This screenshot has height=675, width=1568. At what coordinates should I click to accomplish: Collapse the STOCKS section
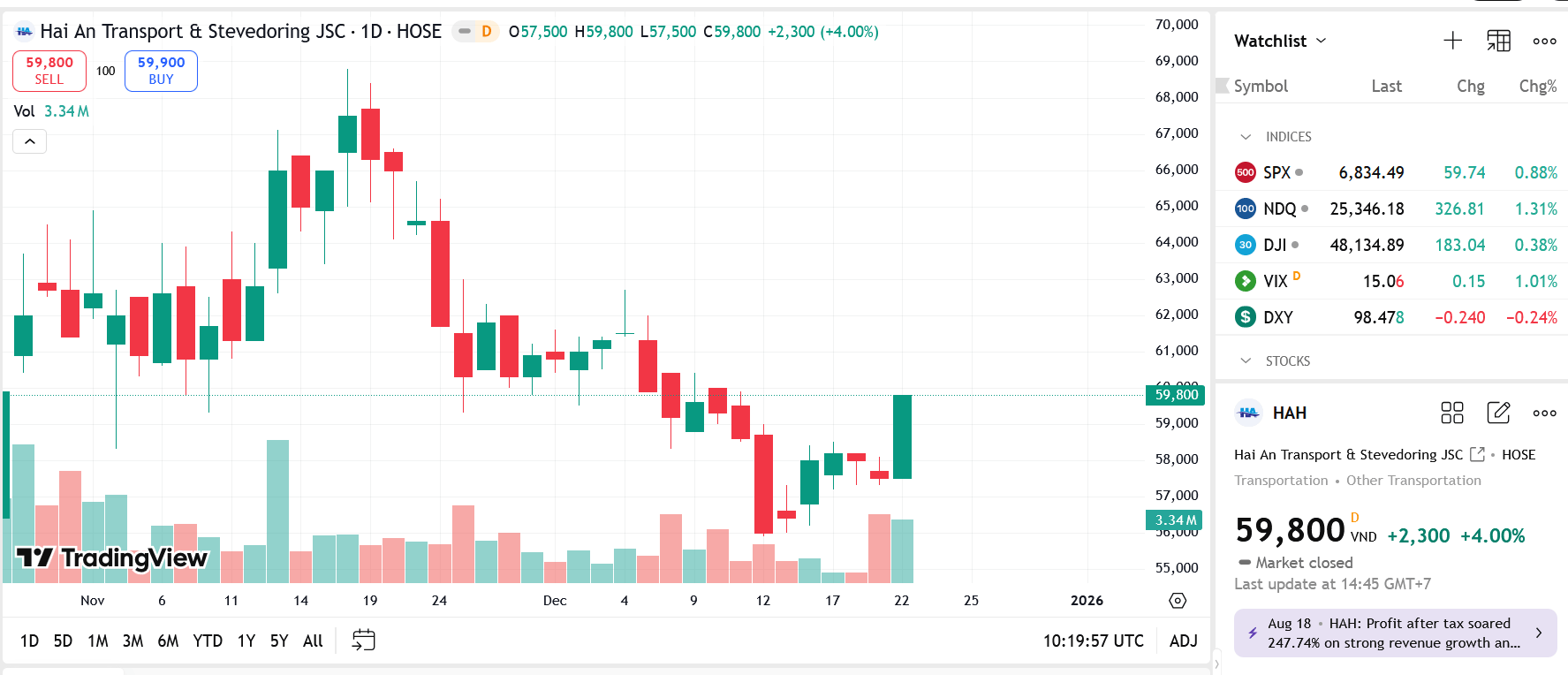click(x=1246, y=361)
